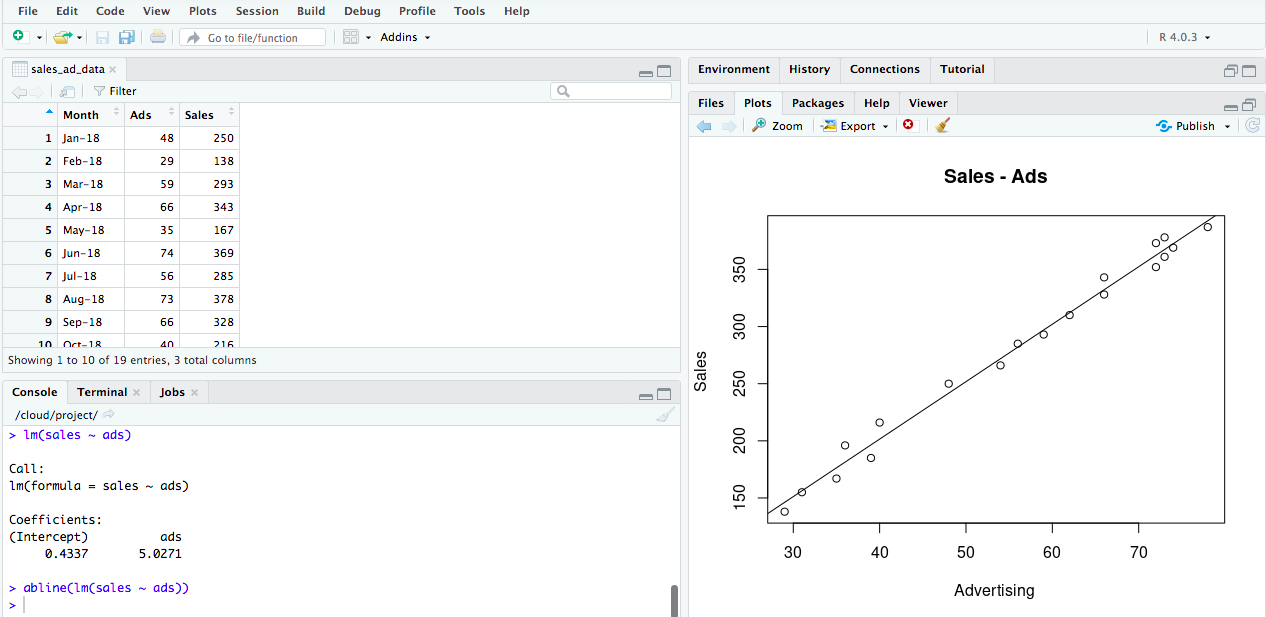
Task: Open the Plots menu
Action: click(202, 11)
